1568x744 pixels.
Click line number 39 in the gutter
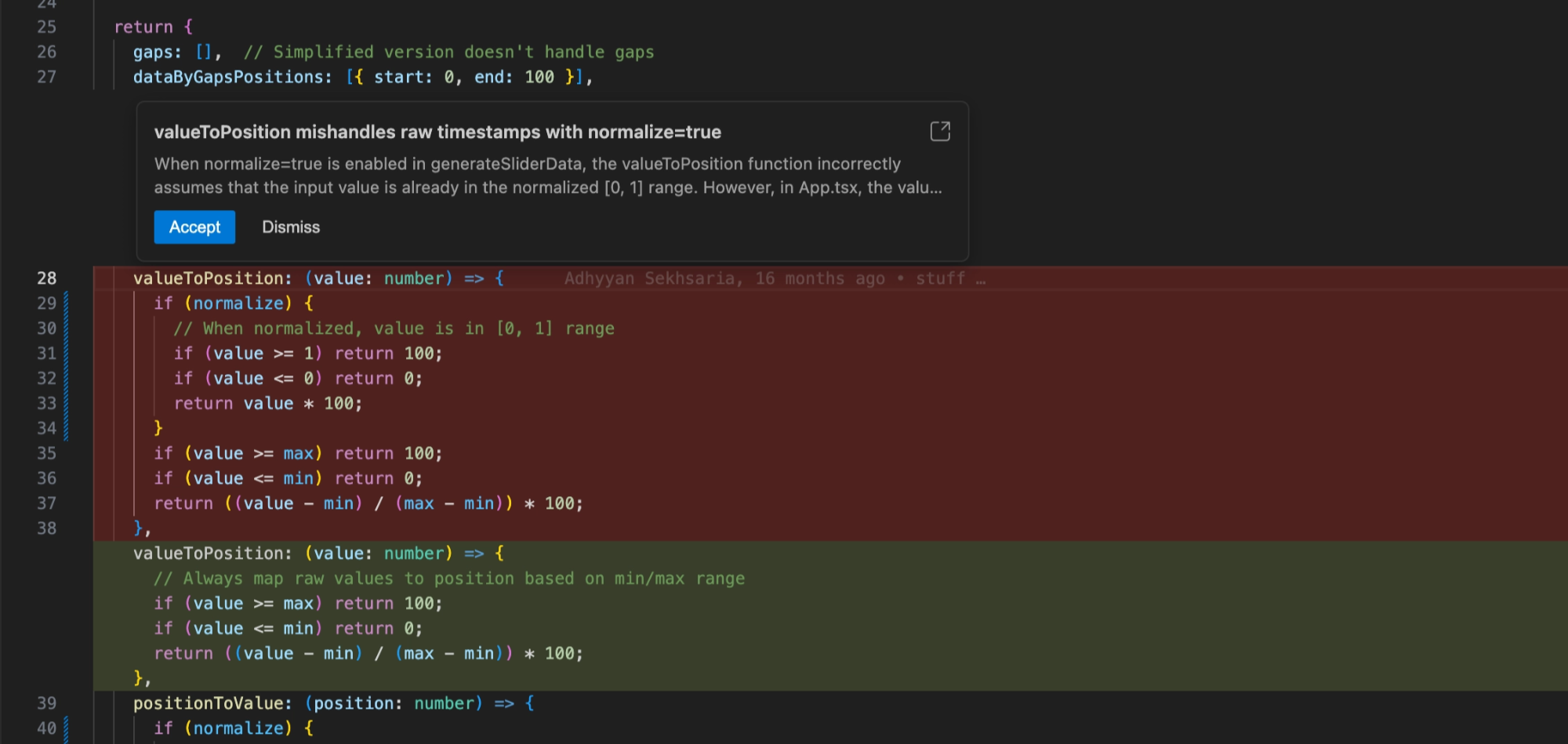click(47, 703)
